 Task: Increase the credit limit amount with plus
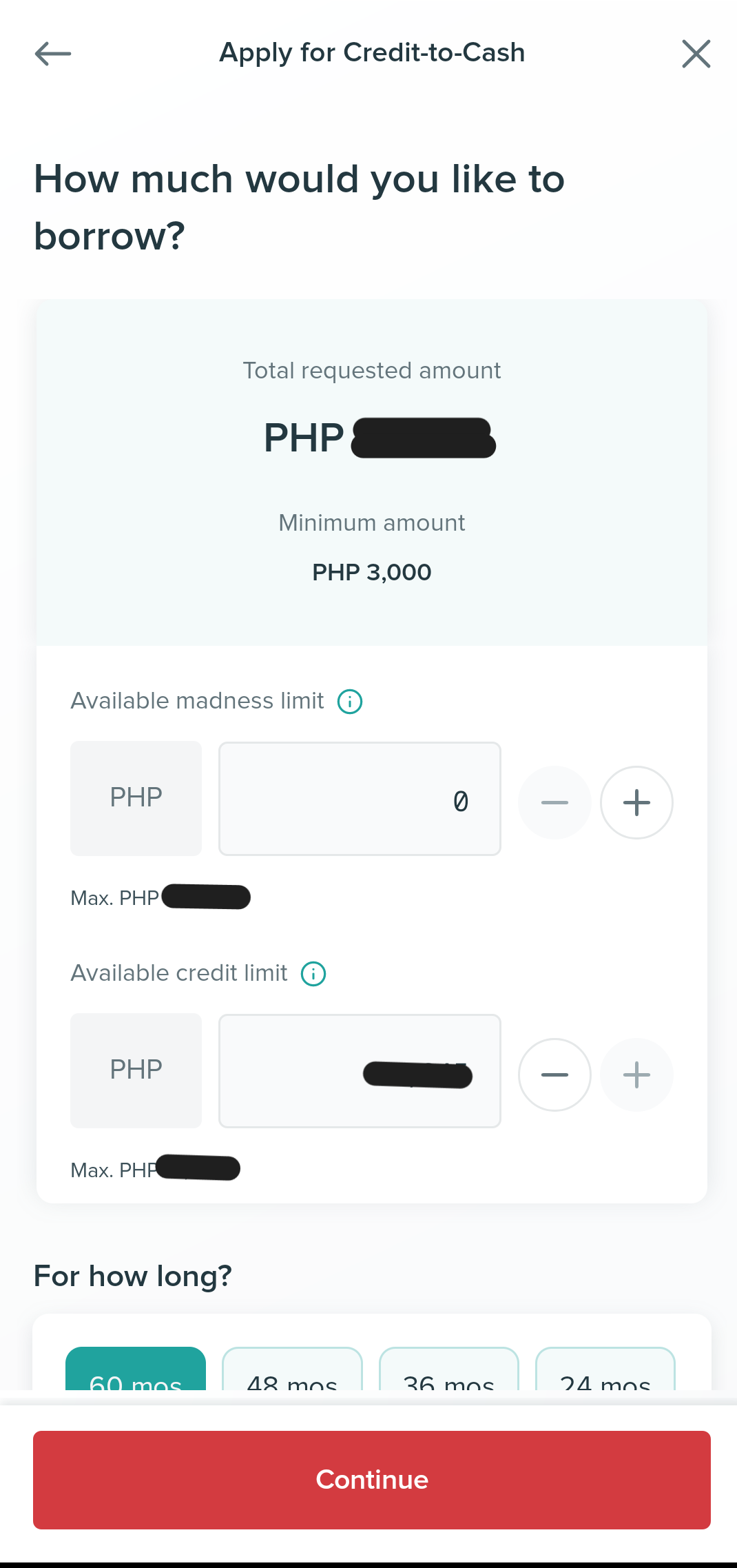636,1075
